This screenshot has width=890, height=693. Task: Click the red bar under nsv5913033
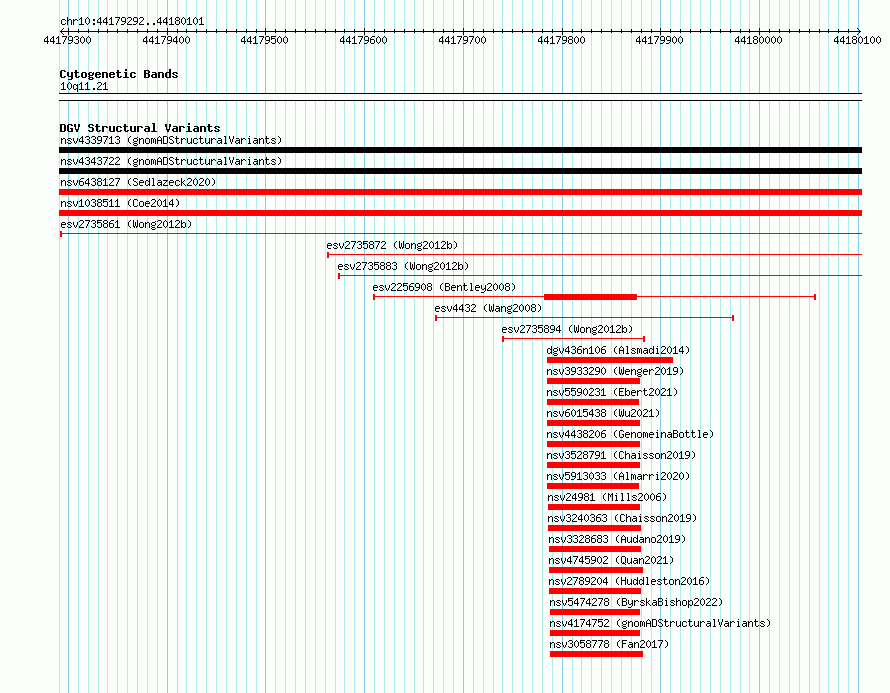[x=593, y=486]
